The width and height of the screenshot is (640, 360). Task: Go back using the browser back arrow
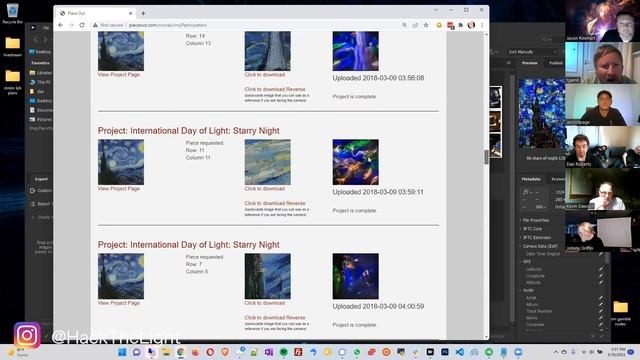tap(61, 25)
